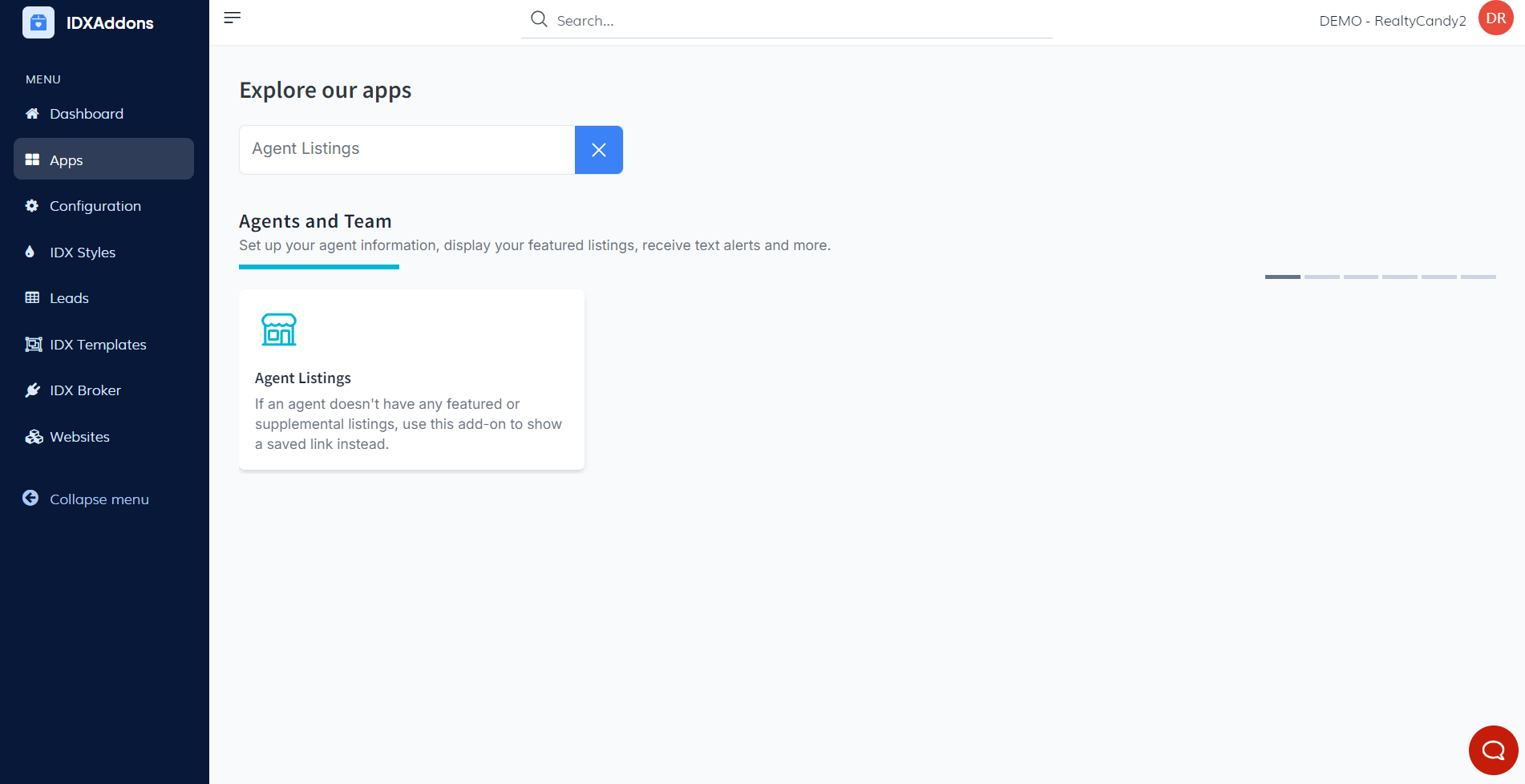
Task: Click the Websites cubes icon
Action: tap(34, 437)
